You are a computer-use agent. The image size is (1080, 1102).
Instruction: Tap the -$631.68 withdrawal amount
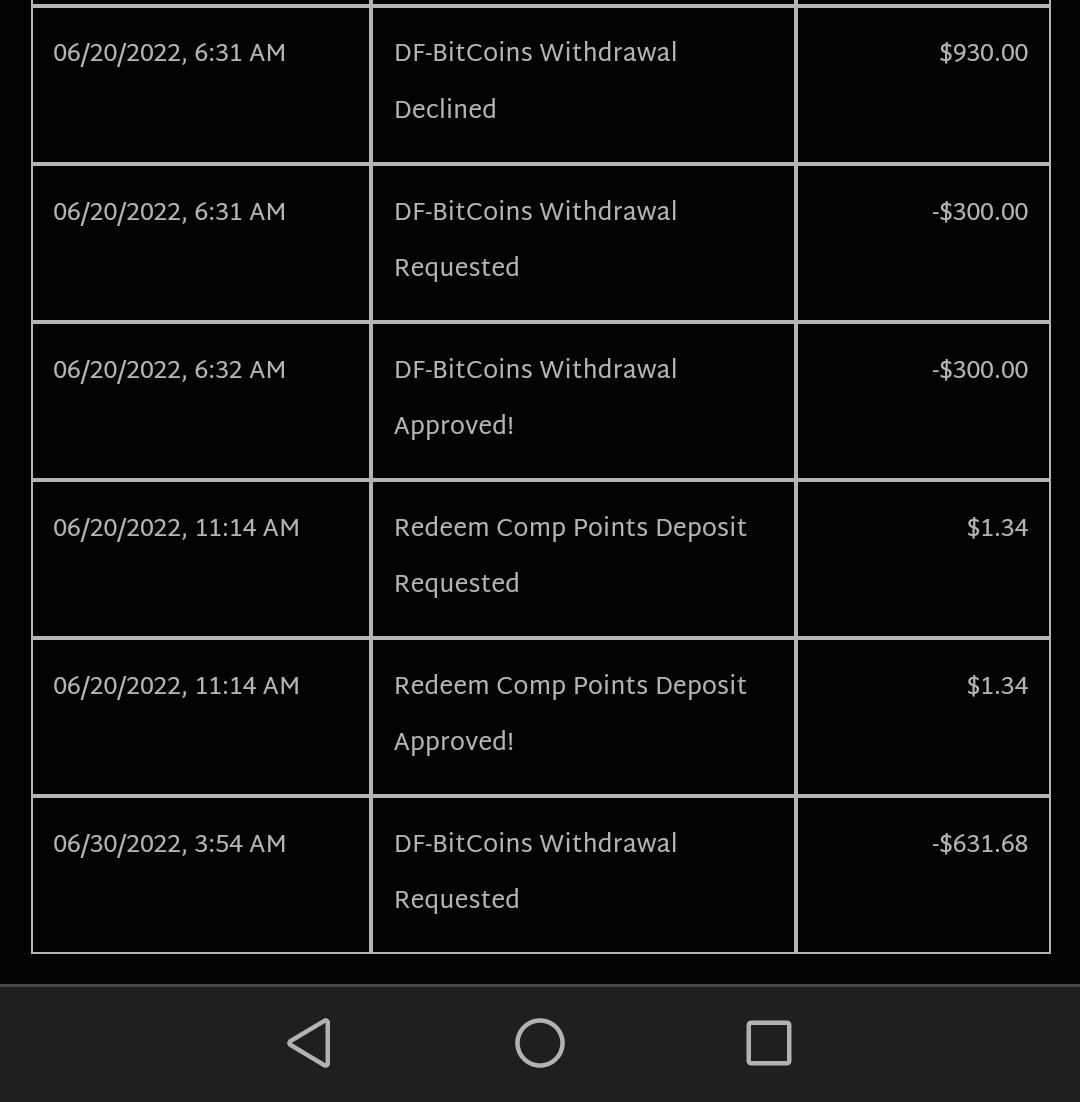(x=979, y=845)
